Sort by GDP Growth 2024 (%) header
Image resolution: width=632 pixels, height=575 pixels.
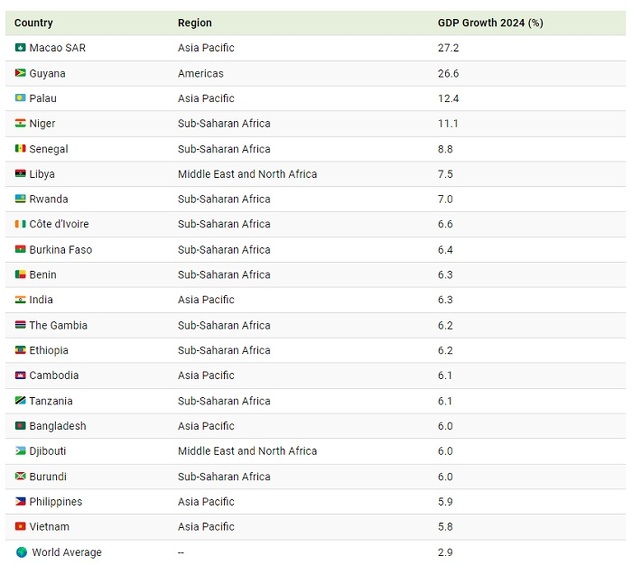click(x=490, y=23)
